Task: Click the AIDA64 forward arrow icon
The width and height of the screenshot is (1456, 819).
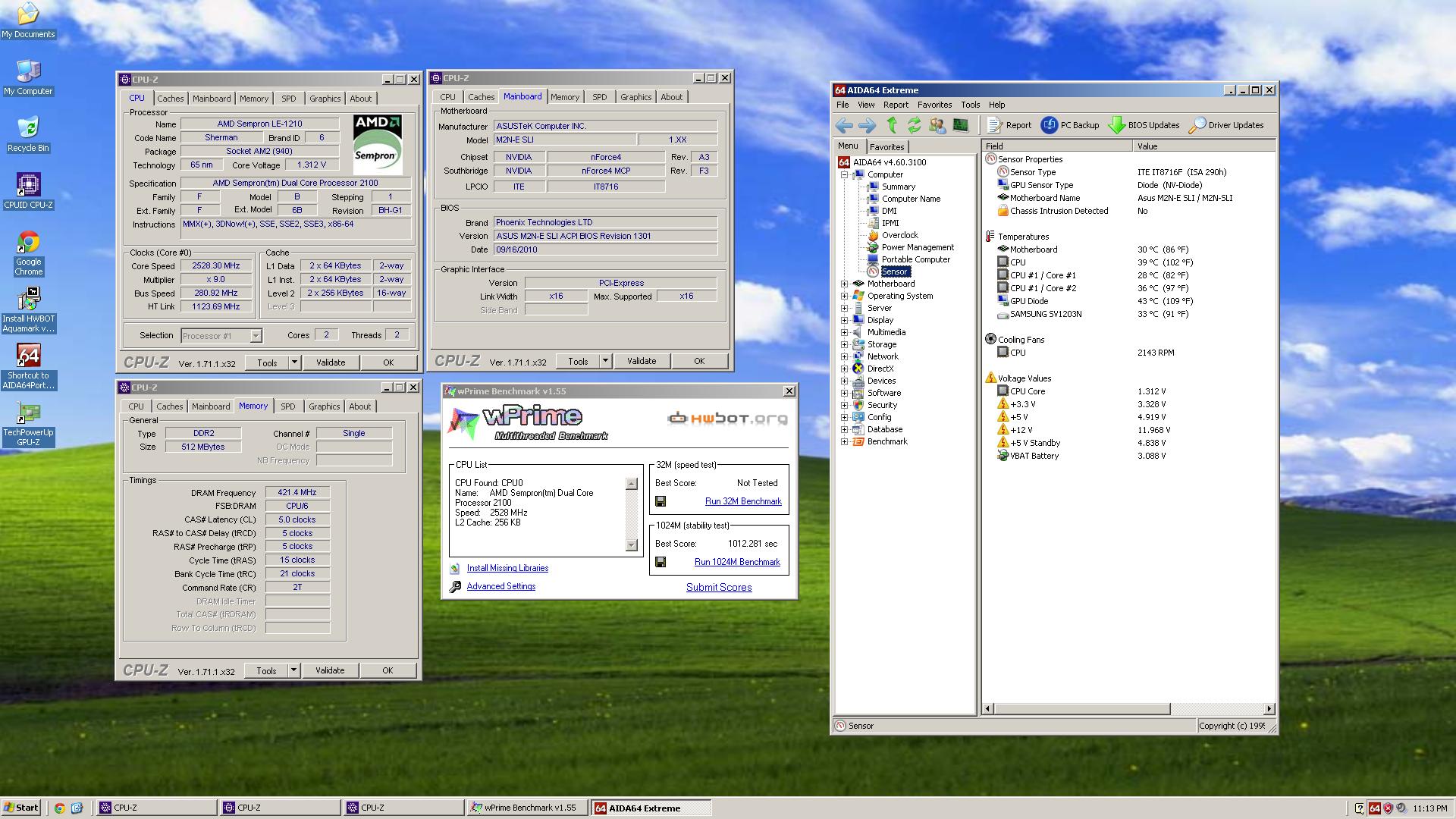Action: click(x=867, y=125)
